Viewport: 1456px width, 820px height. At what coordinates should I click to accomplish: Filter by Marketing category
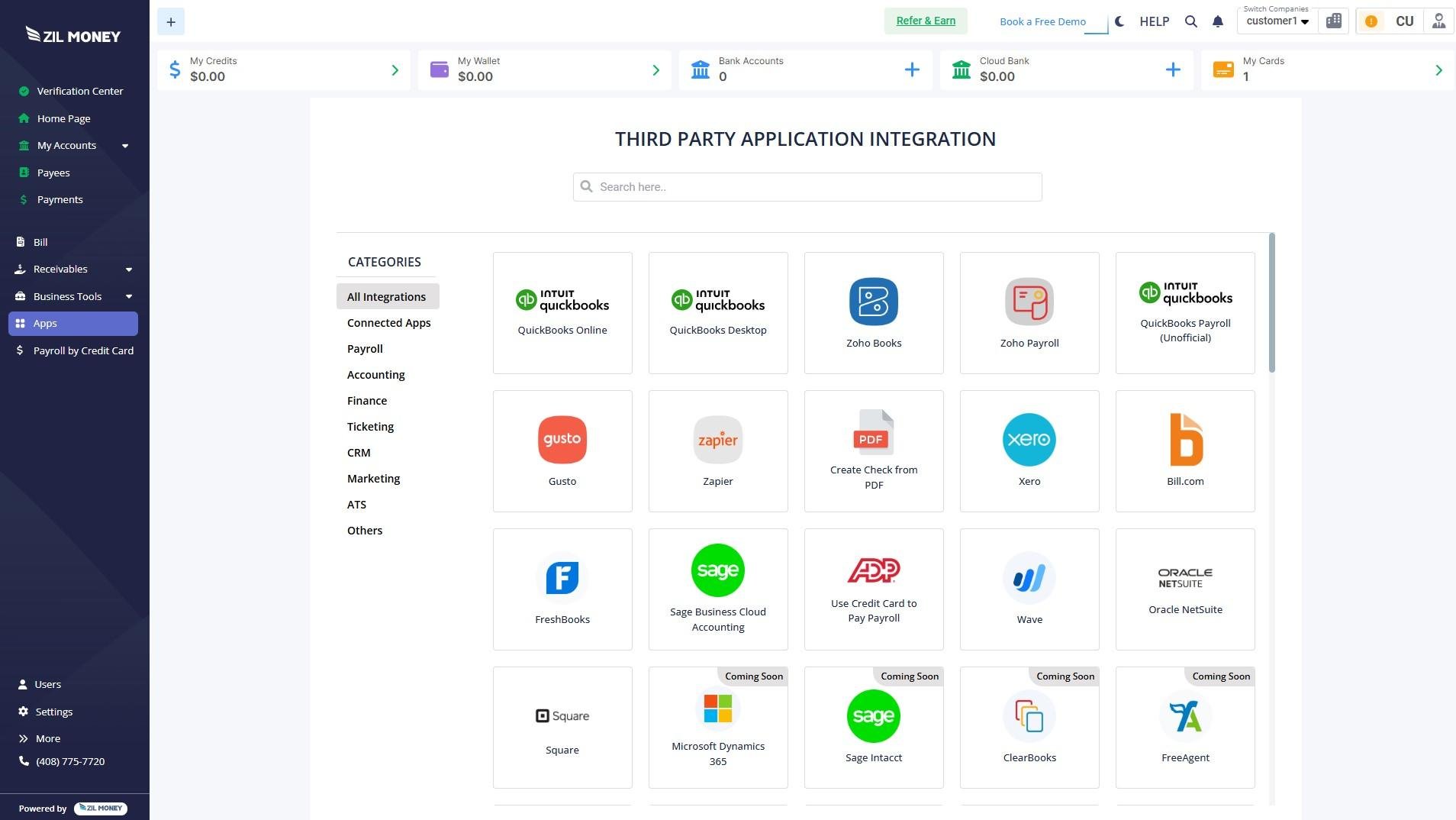pyautogui.click(x=374, y=479)
